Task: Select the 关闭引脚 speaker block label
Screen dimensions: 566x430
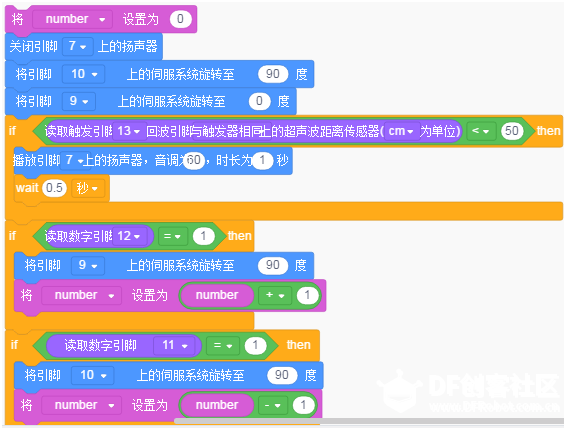Action: 34,46
